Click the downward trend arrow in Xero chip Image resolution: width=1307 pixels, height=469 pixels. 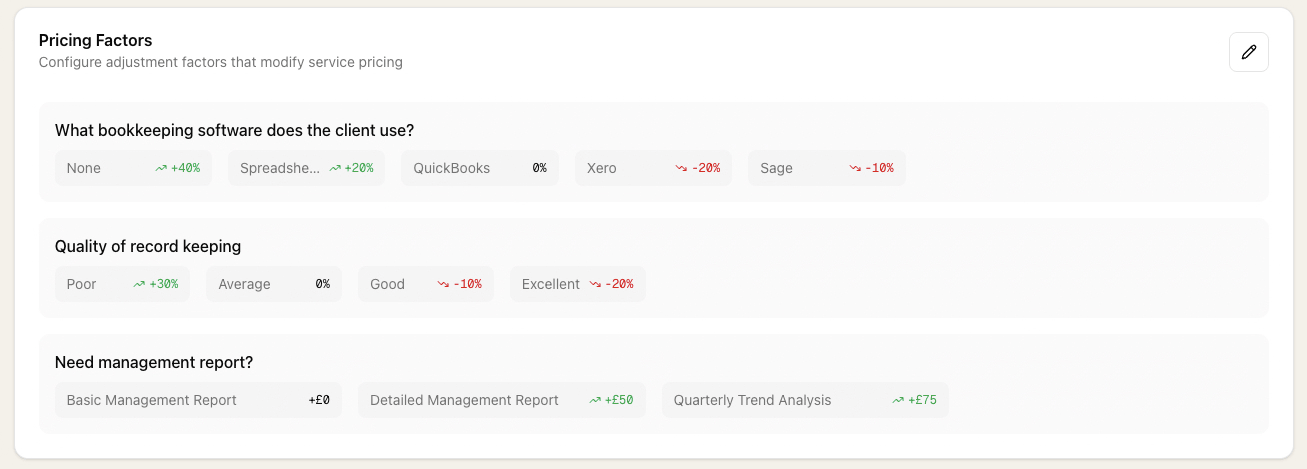[x=681, y=168]
